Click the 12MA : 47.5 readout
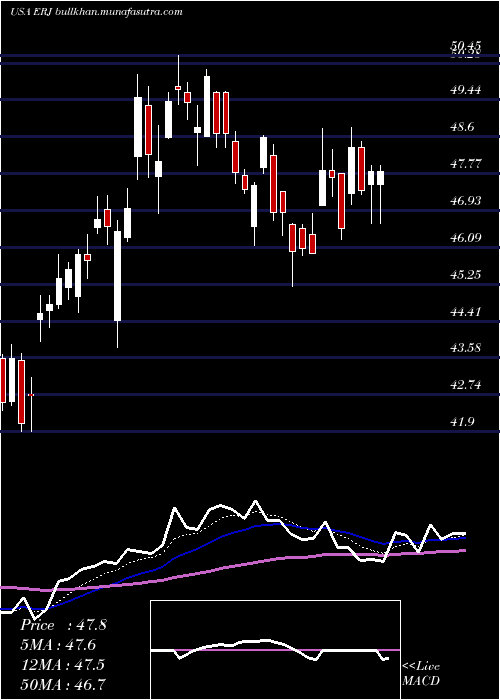 point(62,665)
